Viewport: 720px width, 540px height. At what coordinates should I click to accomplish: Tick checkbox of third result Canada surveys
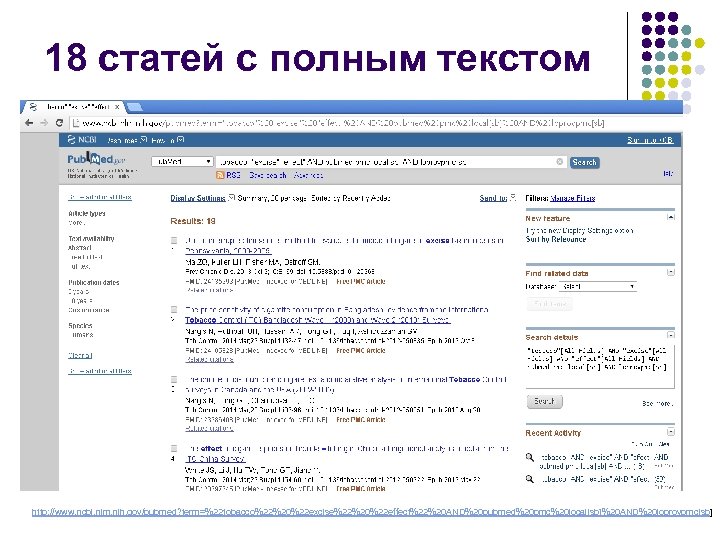point(174,379)
